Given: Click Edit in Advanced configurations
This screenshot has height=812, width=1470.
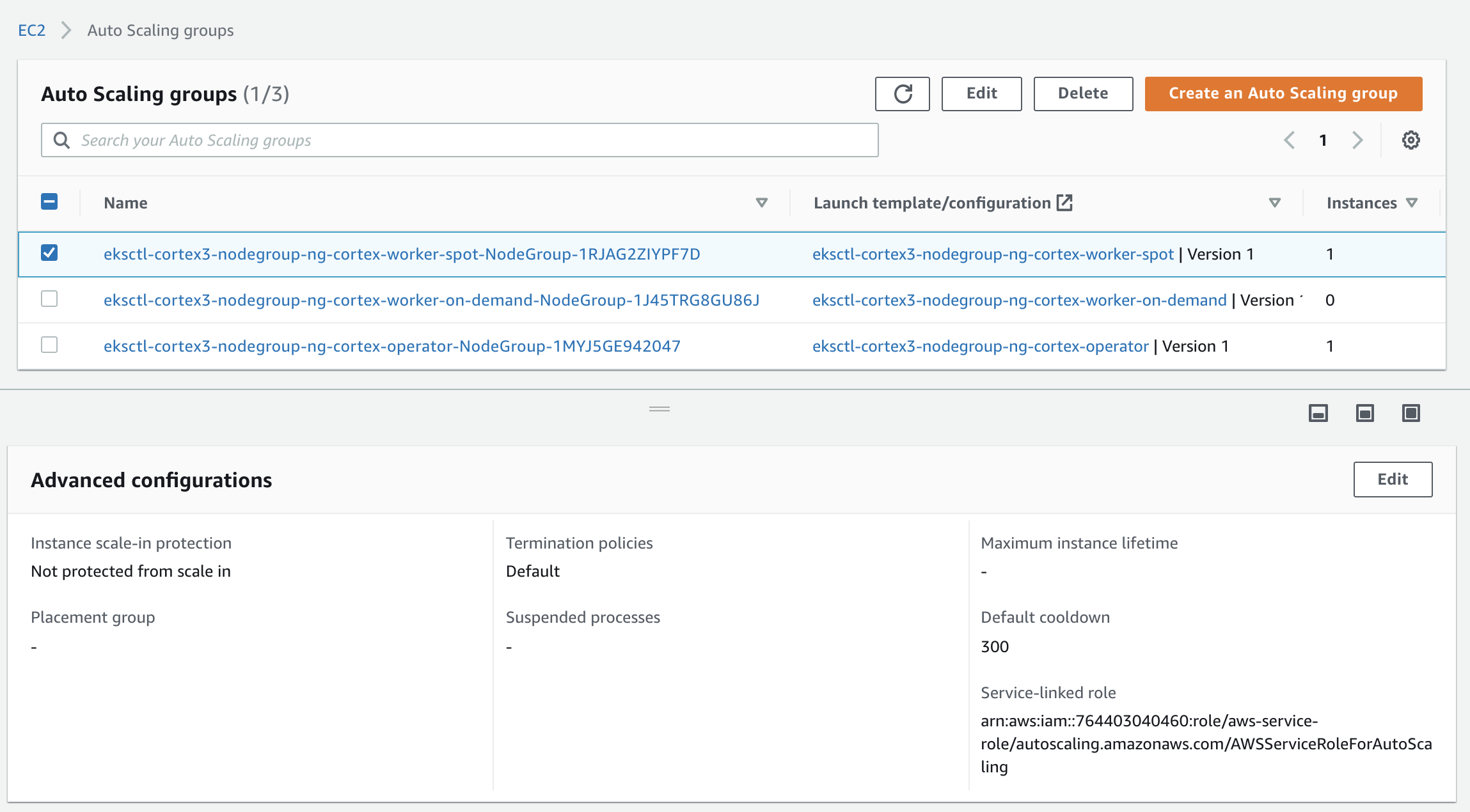Looking at the screenshot, I should 1393,480.
